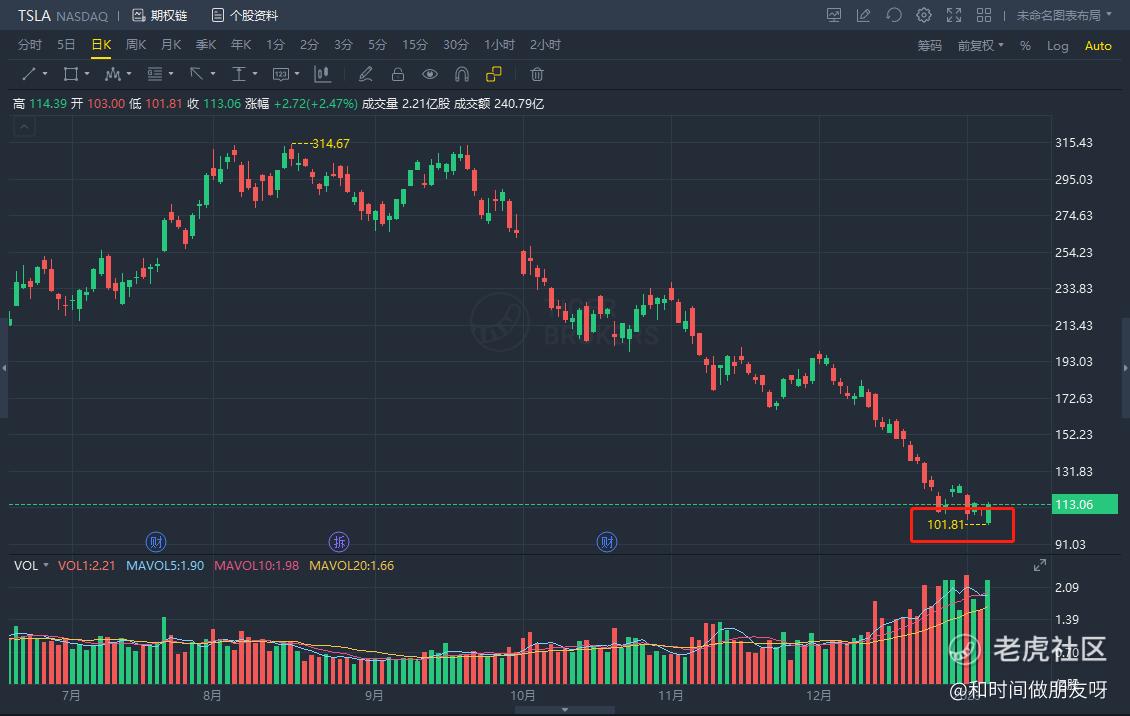Select the wave pattern drawing tool
The width and height of the screenshot is (1130, 716).
point(112,74)
